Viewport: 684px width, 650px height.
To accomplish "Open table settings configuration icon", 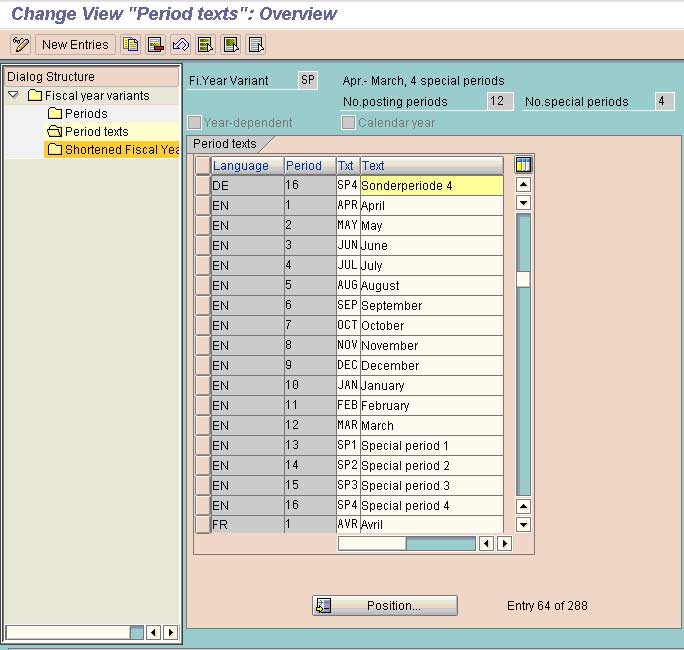I will (x=523, y=165).
